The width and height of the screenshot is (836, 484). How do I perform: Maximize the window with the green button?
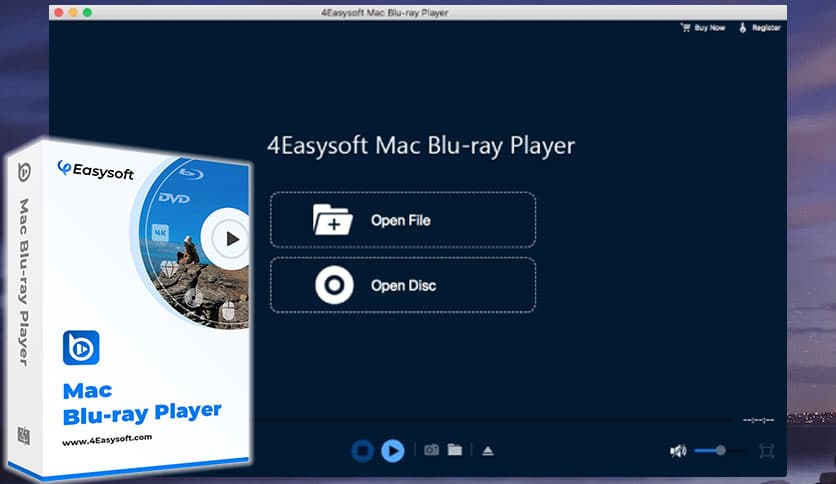point(87,12)
